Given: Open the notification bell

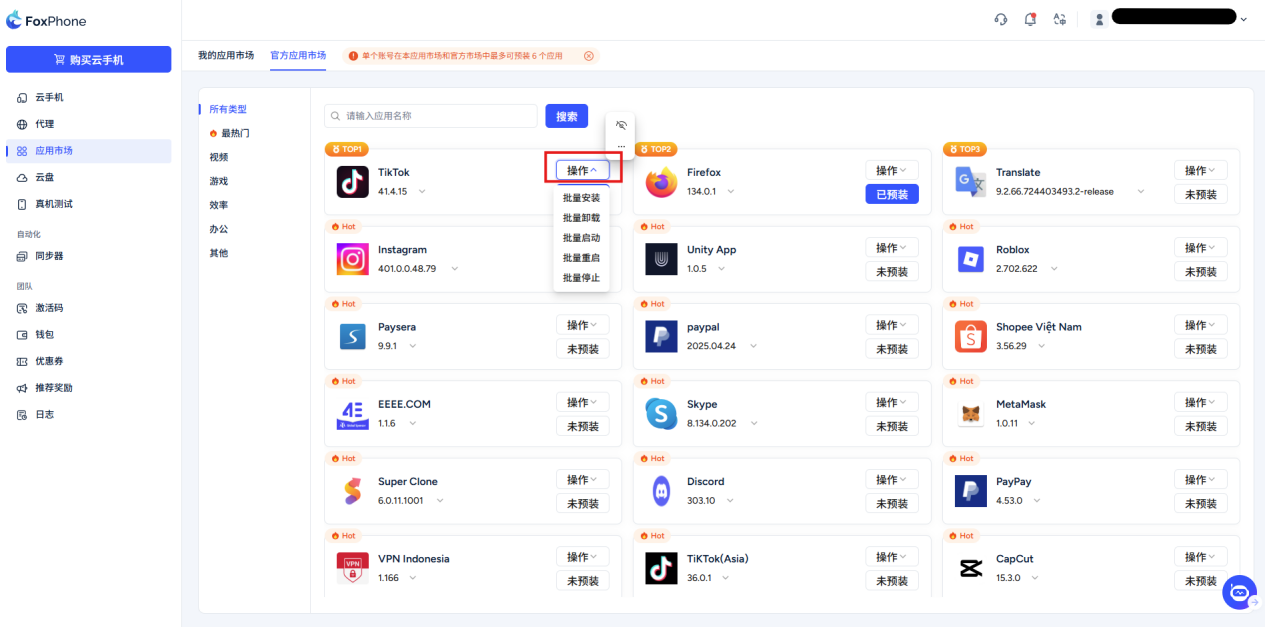Looking at the screenshot, I should 1030,19.
